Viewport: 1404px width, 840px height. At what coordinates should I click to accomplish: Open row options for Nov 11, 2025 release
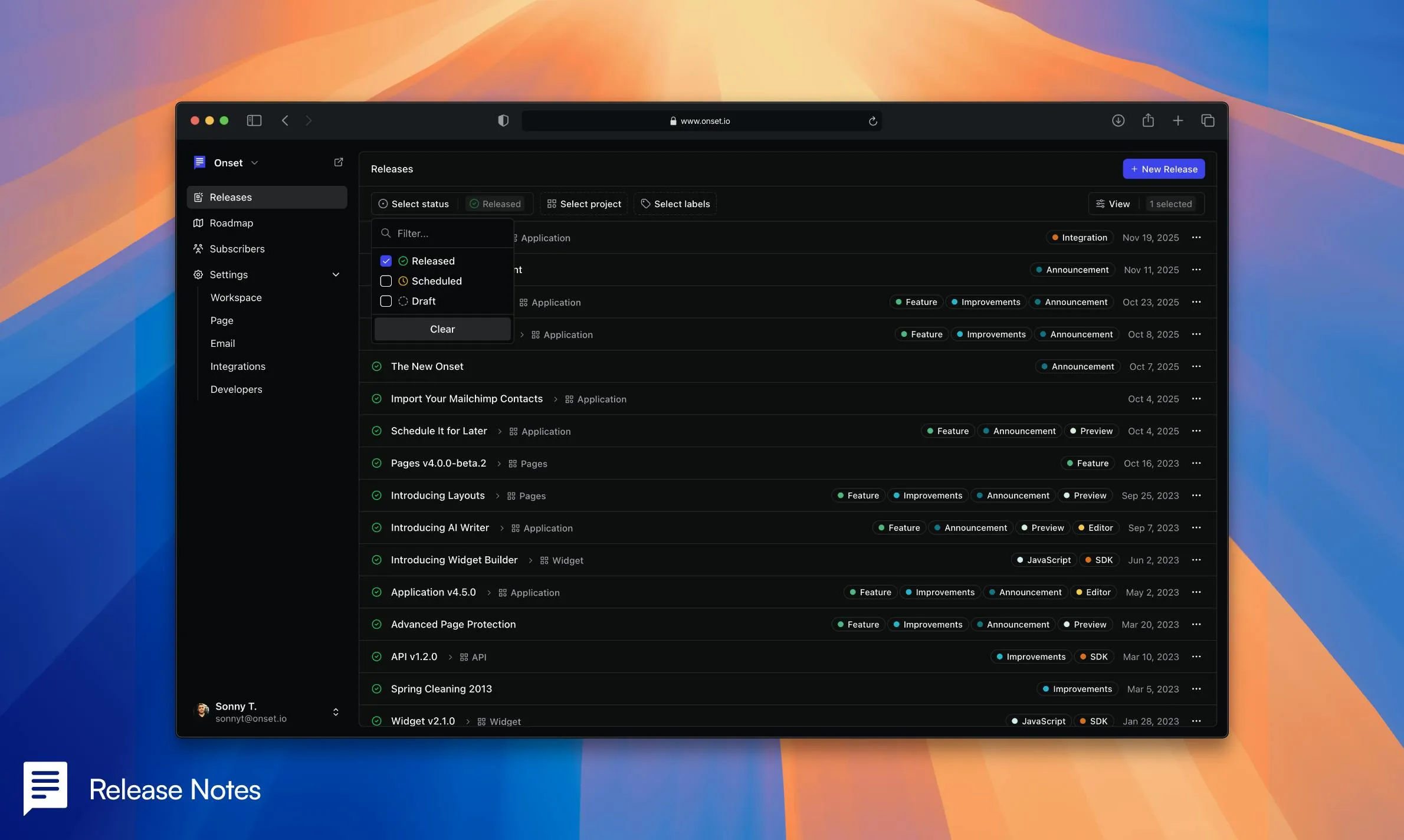(x=1196, y=270)
